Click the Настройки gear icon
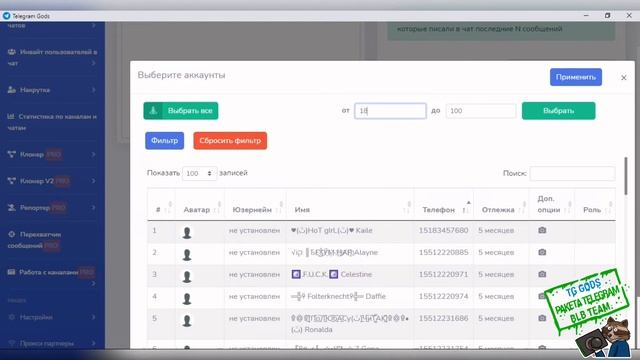Viewport: 640px width, 360px height. tap(11, 317)
